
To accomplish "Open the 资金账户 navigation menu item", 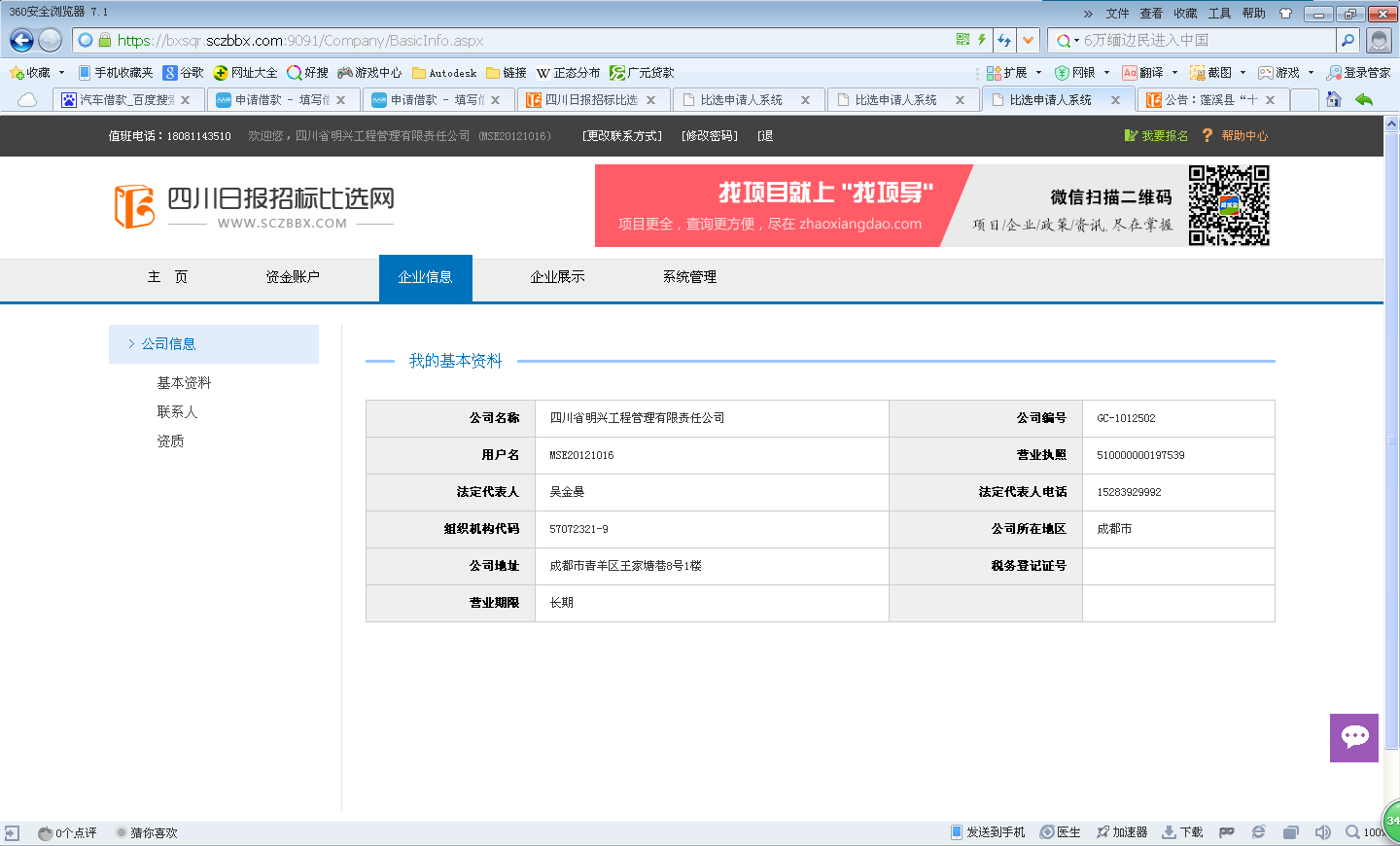I will point(293,277).
